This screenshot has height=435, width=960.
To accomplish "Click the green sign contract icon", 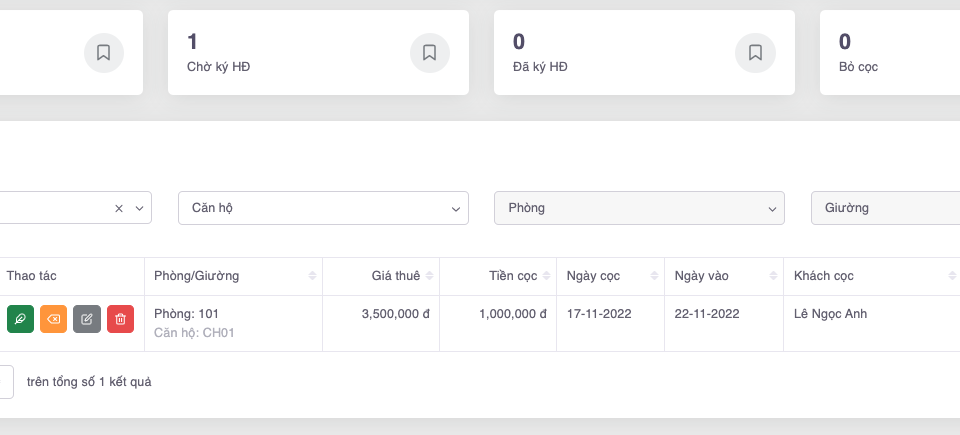I will (x=20, y=319).
